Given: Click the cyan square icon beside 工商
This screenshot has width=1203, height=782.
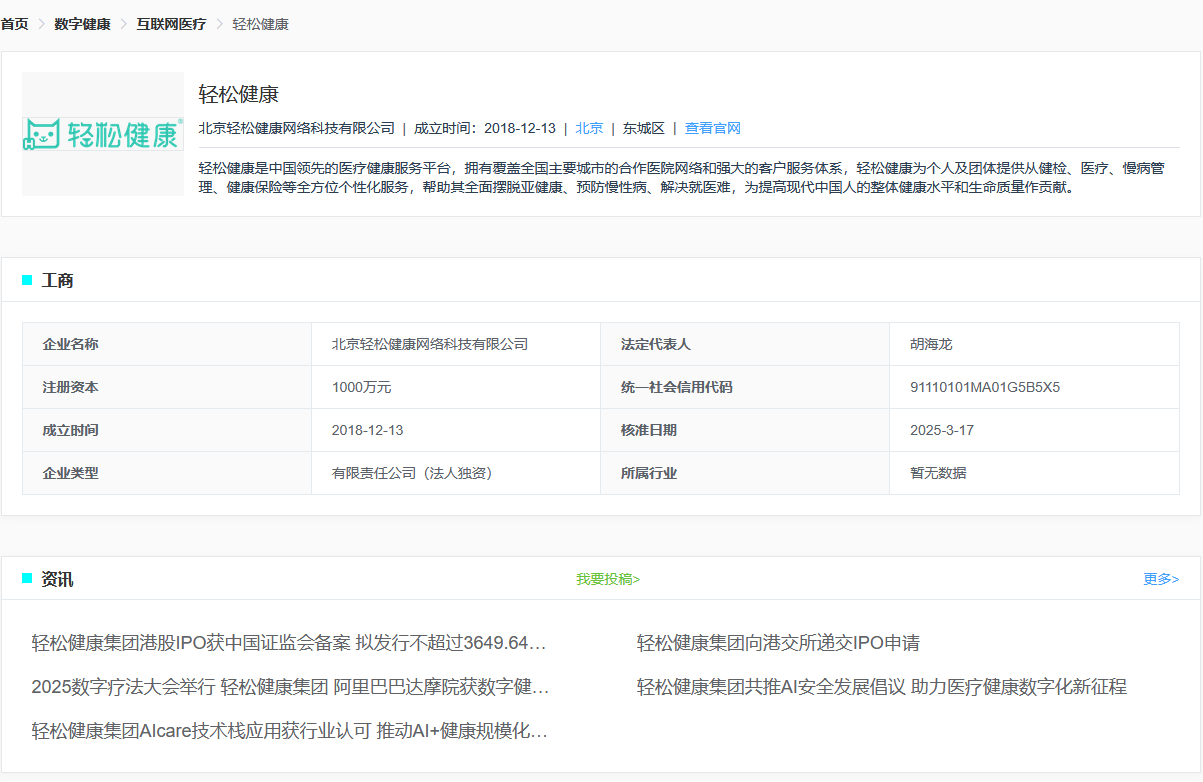Looking at the screenshot, I should coord(27,280).
